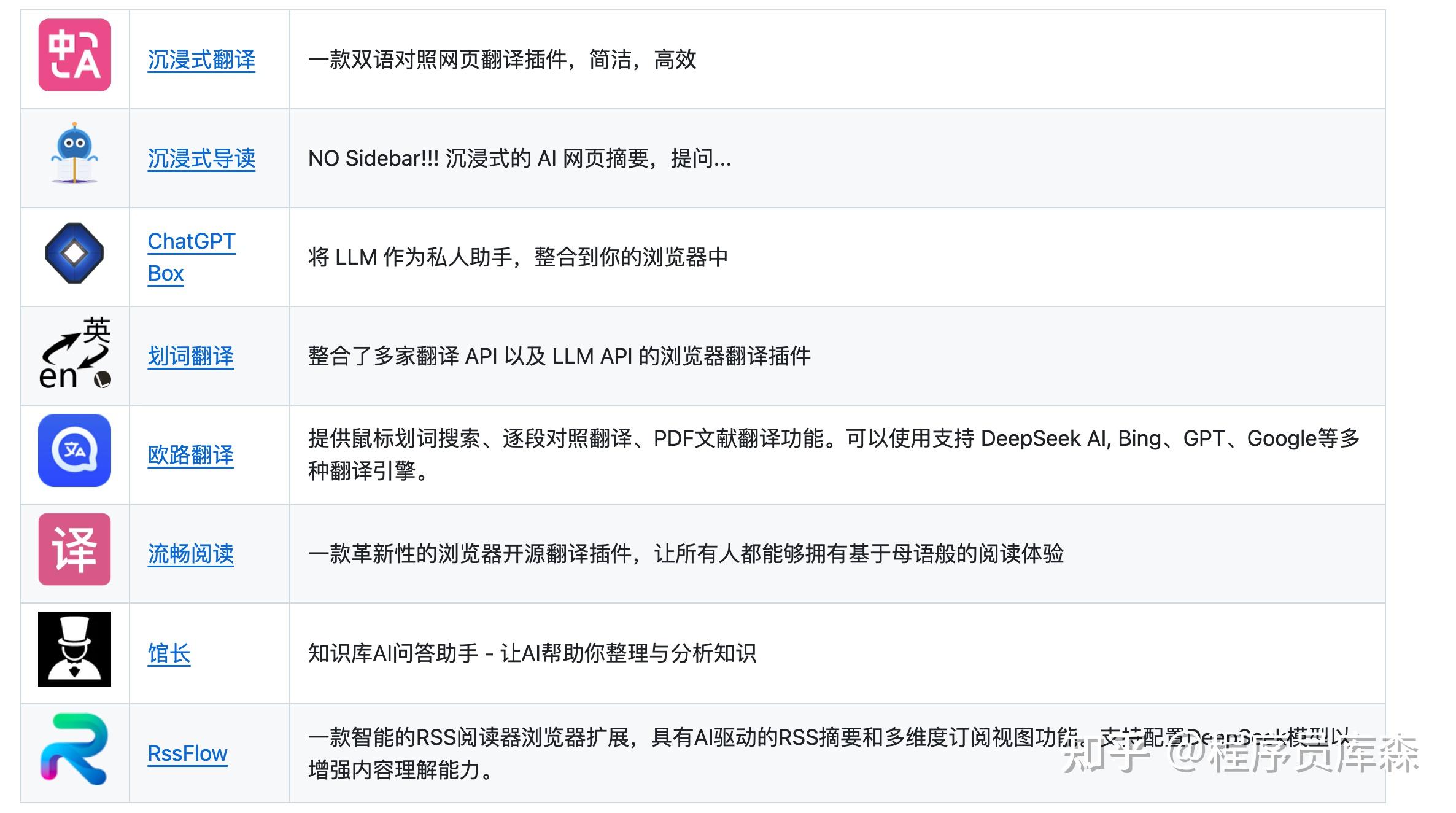Click the 知识库AI问答助手 description text
1456x813 pixels.
tap(532, 653)
